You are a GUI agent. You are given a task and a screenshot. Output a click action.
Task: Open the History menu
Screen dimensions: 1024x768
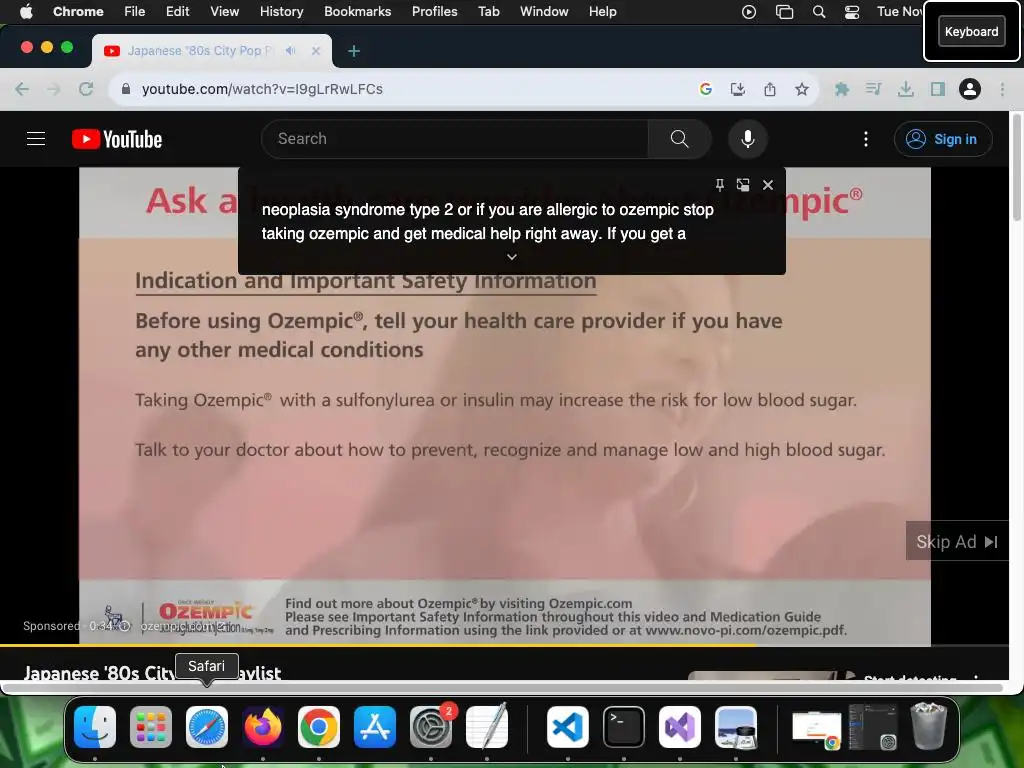281,11
